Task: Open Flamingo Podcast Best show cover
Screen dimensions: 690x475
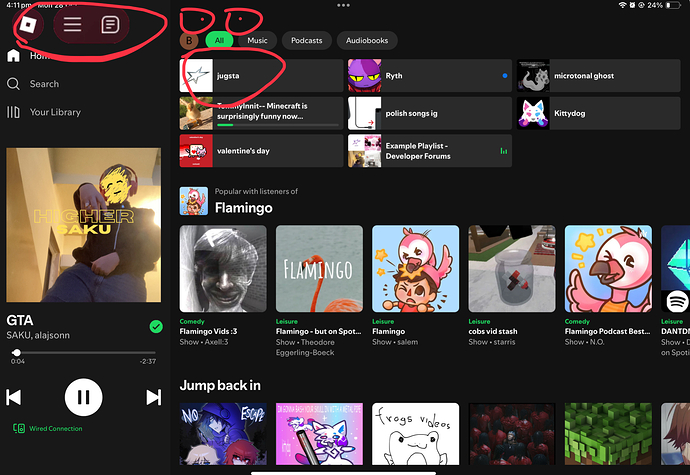Action: [608, 269]
